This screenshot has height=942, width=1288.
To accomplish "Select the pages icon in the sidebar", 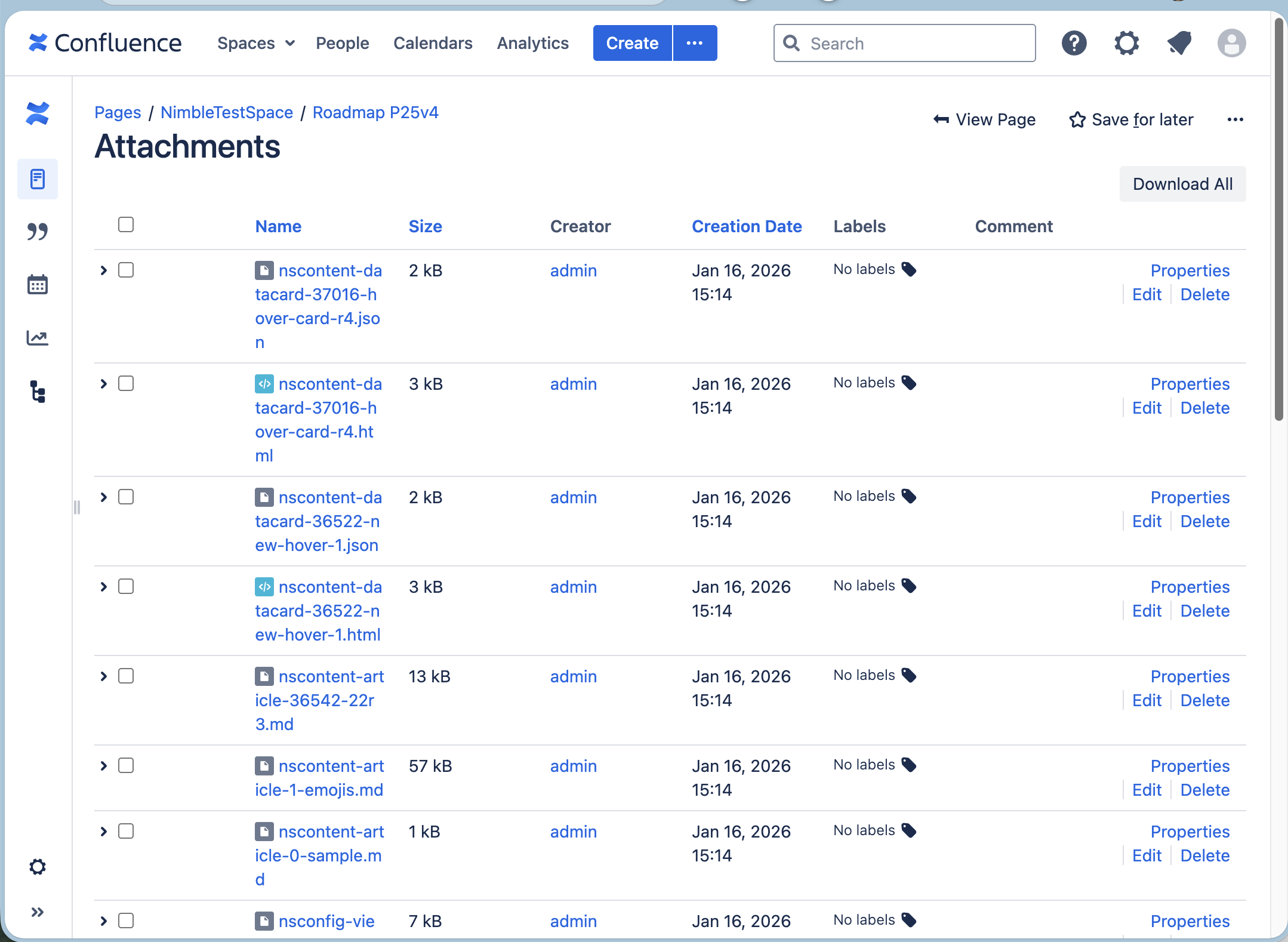I will 38,178.
